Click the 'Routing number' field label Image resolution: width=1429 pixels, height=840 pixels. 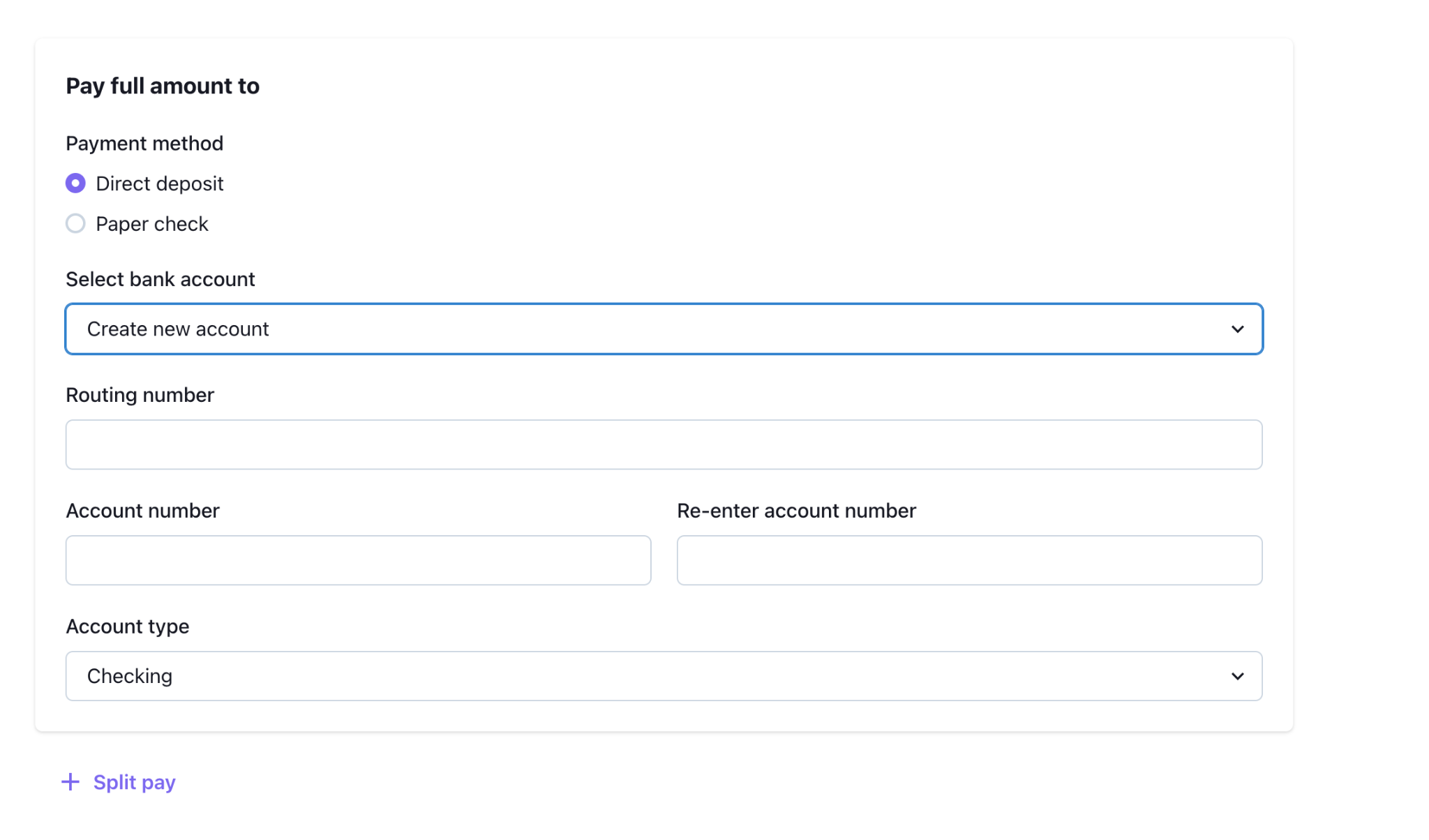tap(140, 395)
